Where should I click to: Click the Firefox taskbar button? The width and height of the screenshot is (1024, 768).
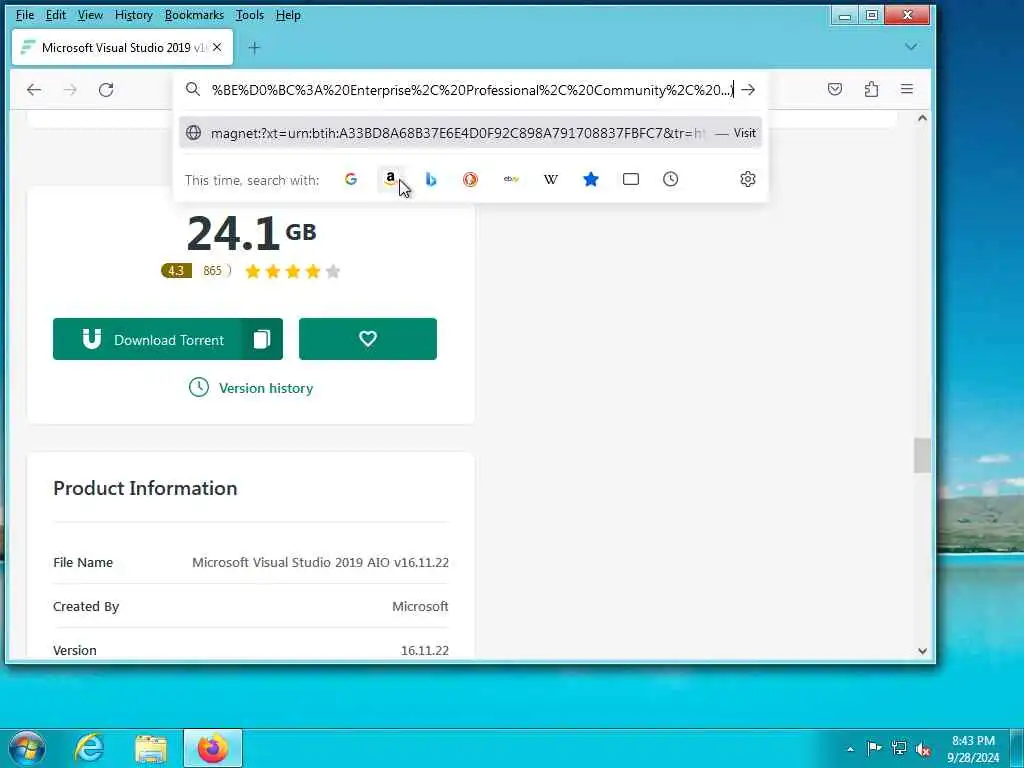[x=213, y=748]
